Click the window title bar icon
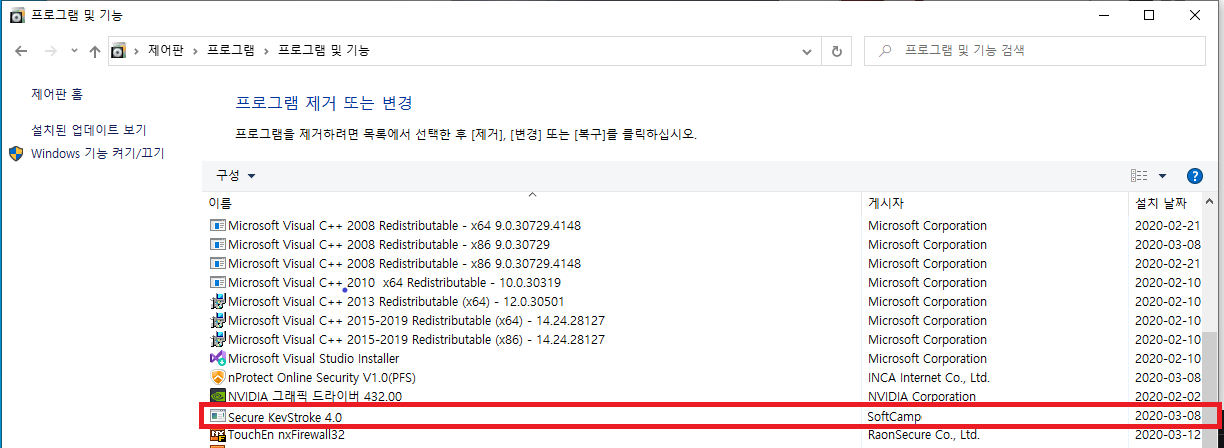The height and width of the screenshot is (448, 1224). [x=16, y=16]
